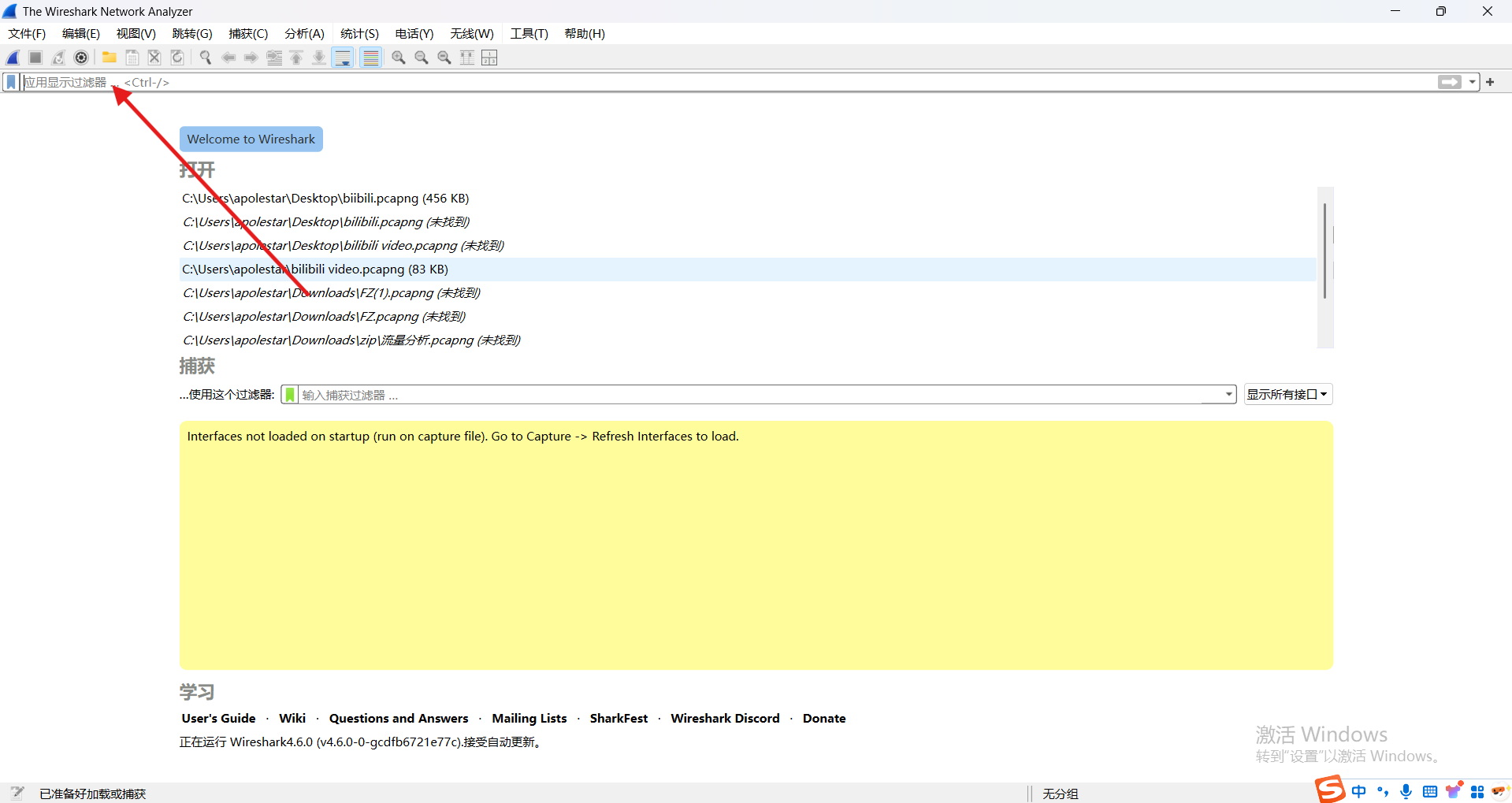Viewport: 1512px width, 803px height.
Task: Click the zoom out text icon
Action: pyautogui.click(x=422, y=58)
